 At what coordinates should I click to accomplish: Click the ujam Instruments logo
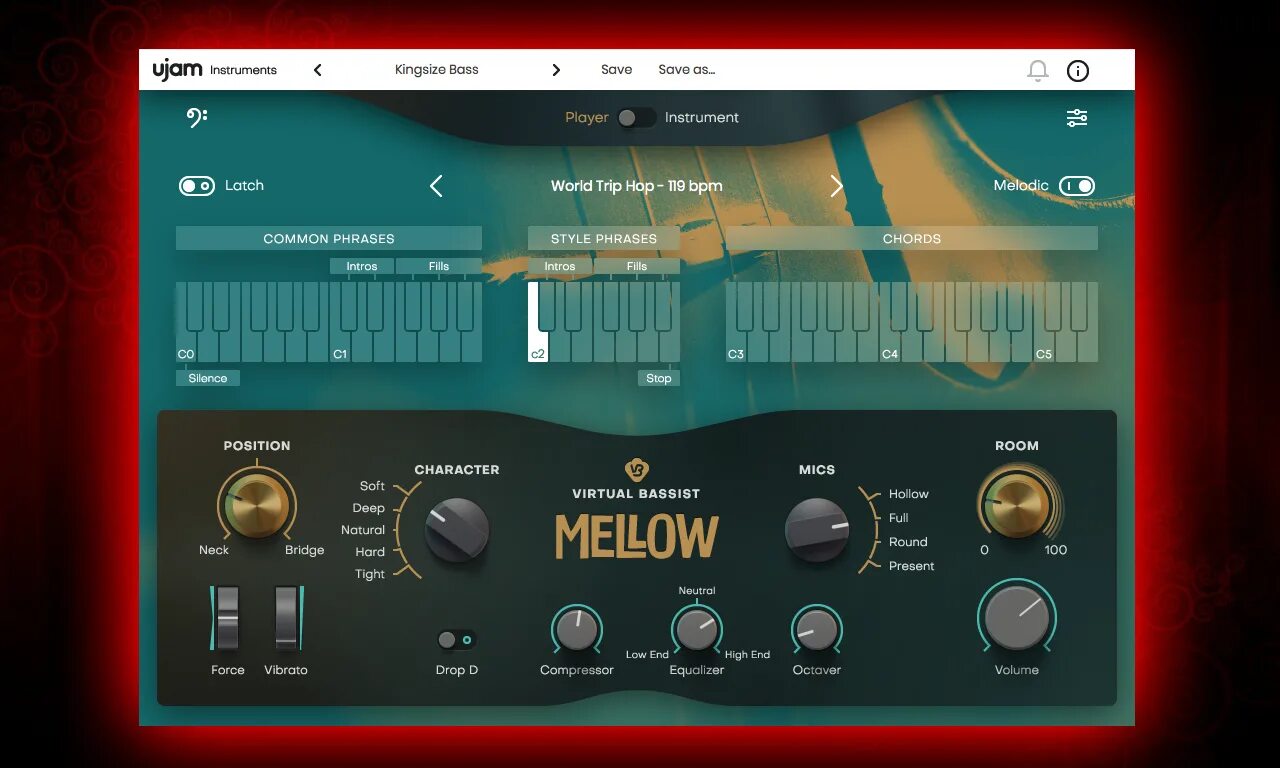click(x=214, y=70)
